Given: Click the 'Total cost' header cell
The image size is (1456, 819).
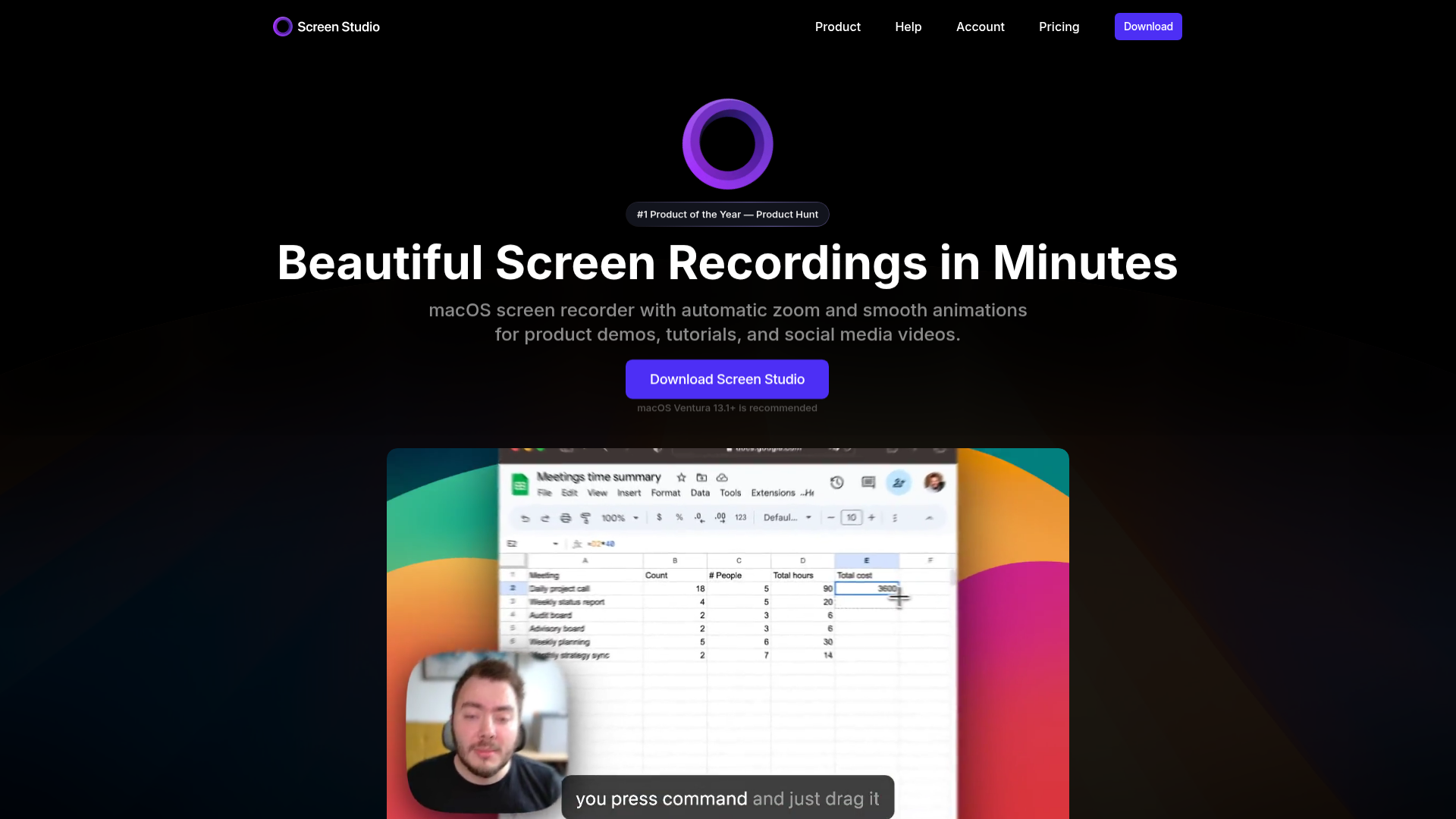Looking at the screenshot, I should click(867, 576).
